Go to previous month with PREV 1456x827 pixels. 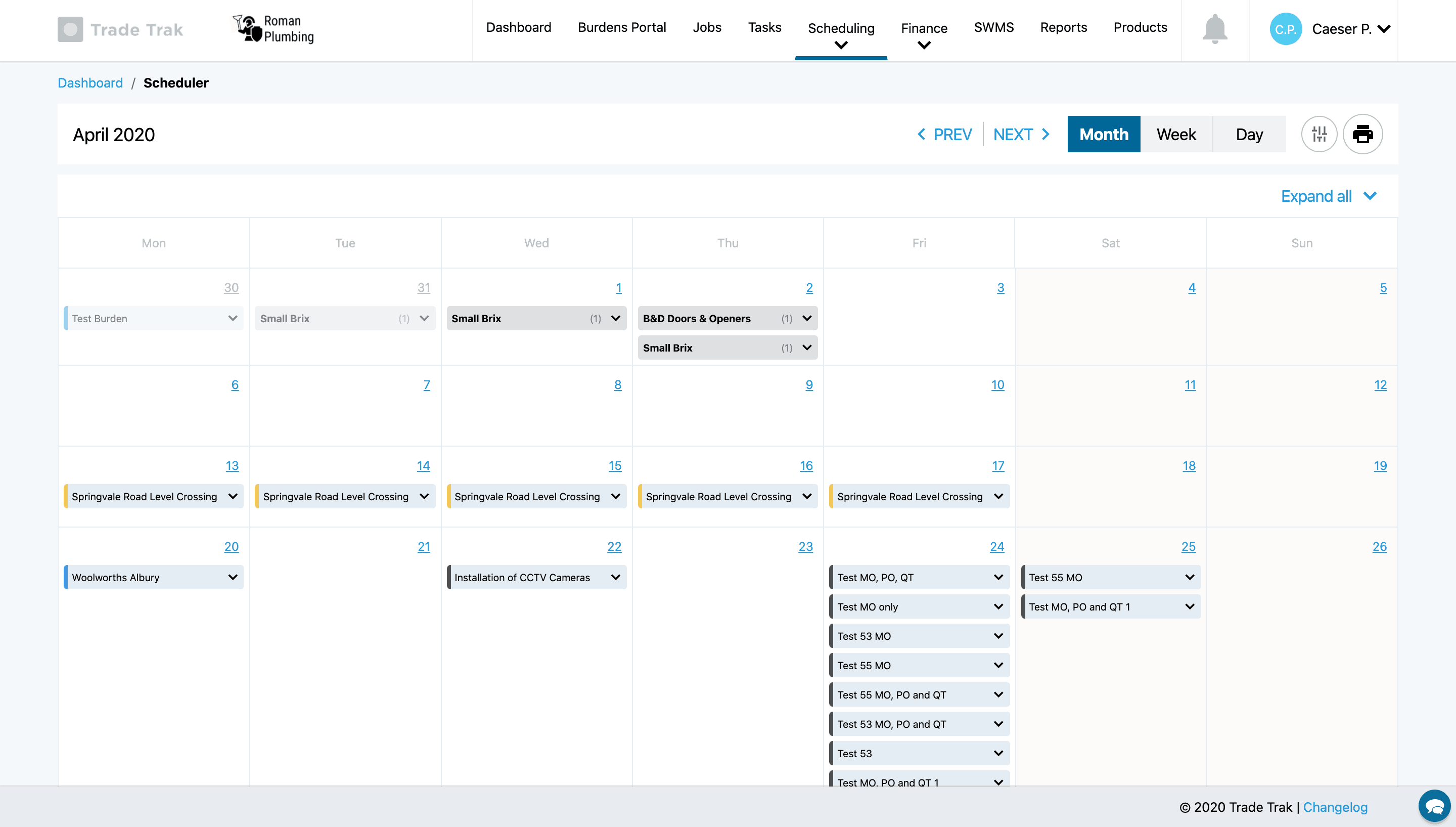(x=944, y=135)
